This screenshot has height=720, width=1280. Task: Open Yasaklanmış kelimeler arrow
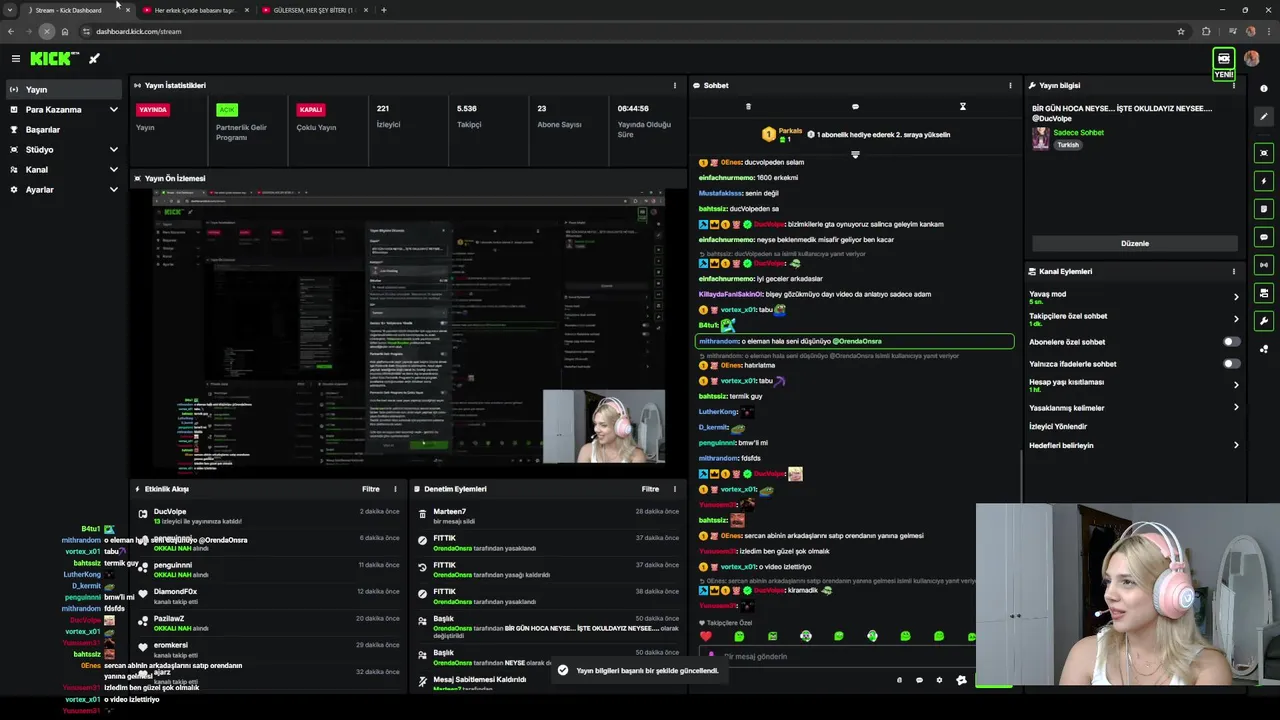pos(1236,407)
